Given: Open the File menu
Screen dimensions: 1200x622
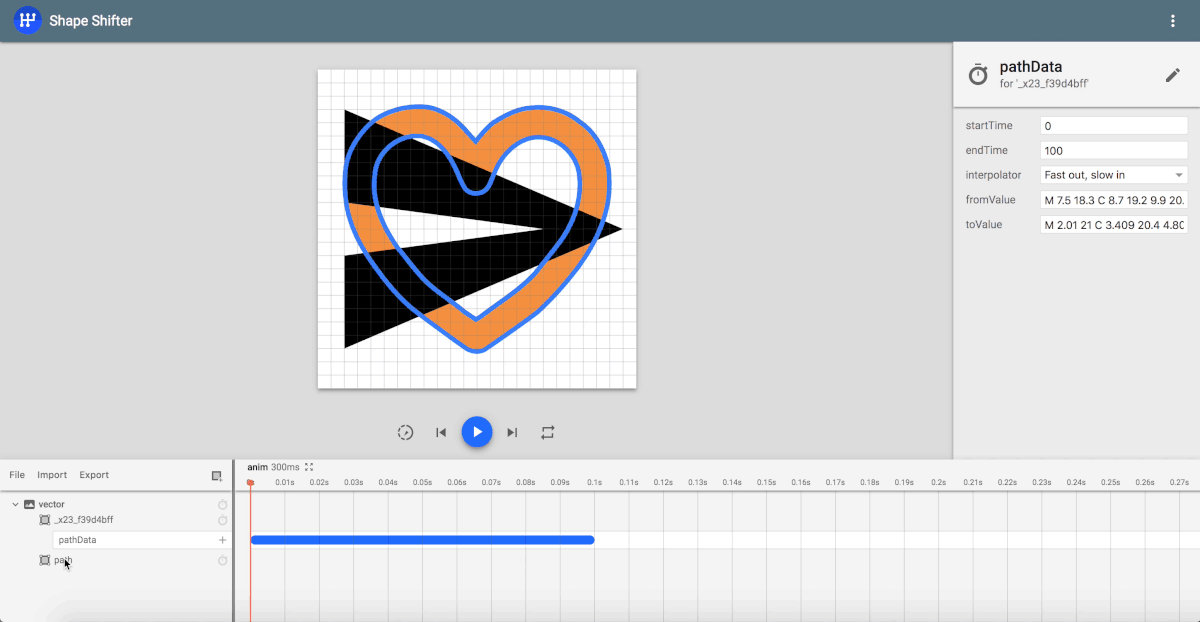Looking at the screenshot, I should pos(17,475).
